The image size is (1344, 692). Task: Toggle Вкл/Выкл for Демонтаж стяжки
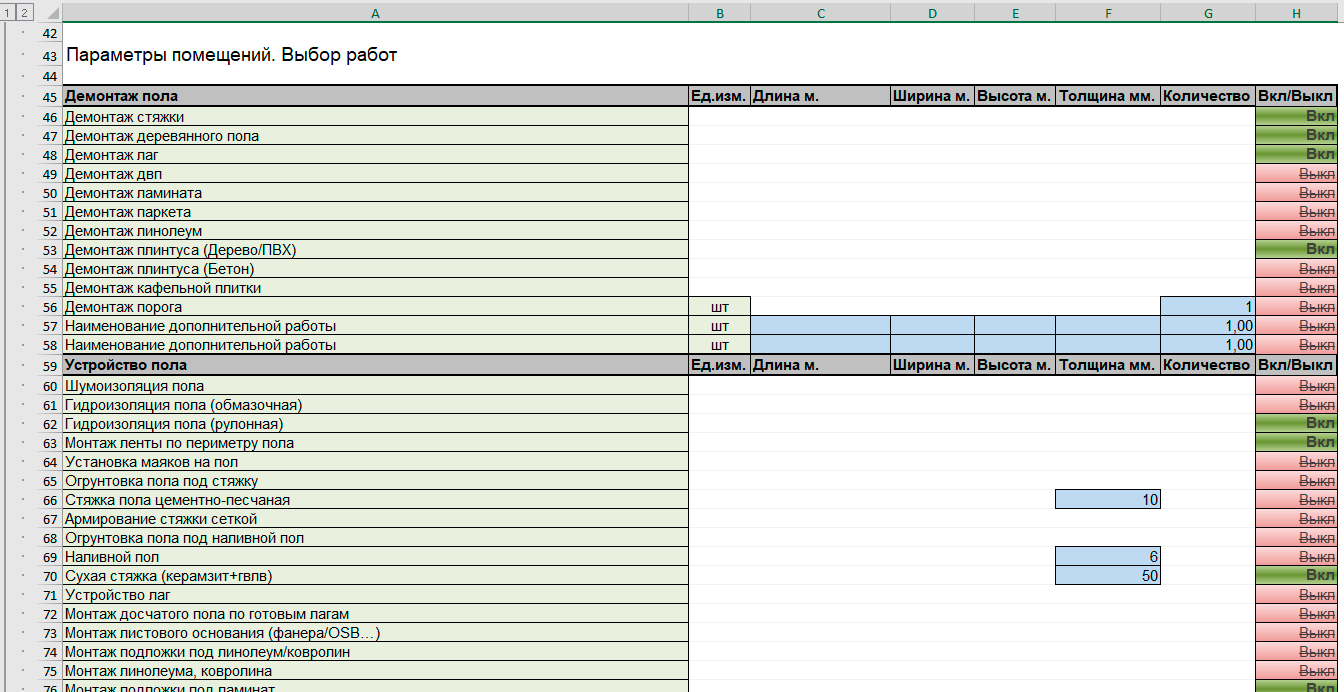1295,117
